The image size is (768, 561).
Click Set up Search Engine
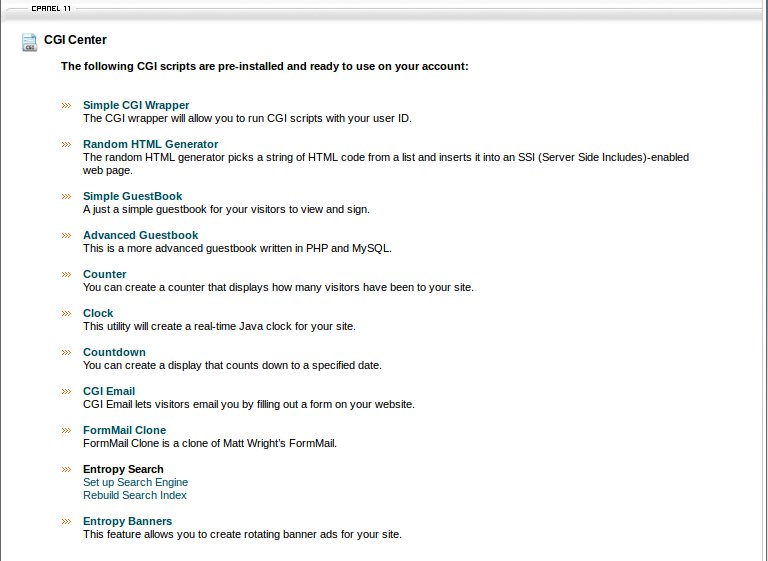[x=135, y=482]
